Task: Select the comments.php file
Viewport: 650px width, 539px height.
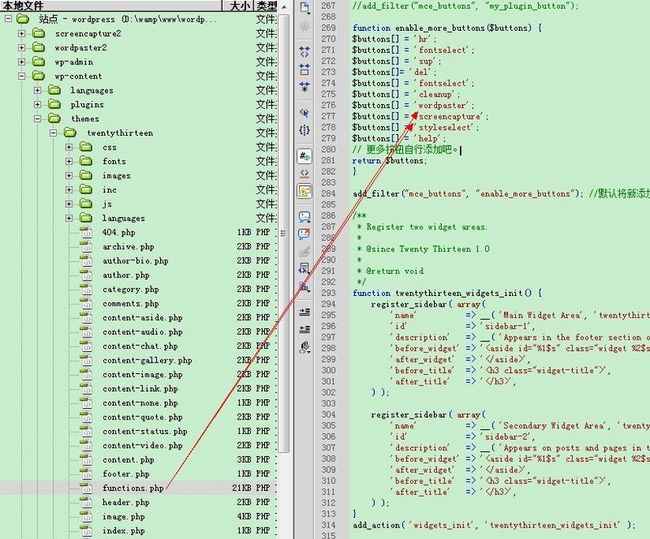Action: tap(131, 303)
